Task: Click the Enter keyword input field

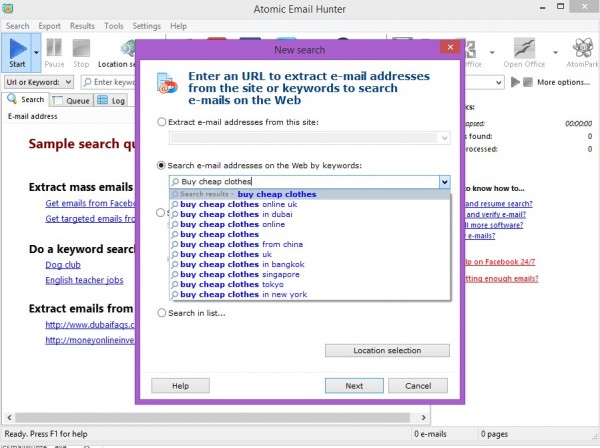Action: (x=108, y=82)
